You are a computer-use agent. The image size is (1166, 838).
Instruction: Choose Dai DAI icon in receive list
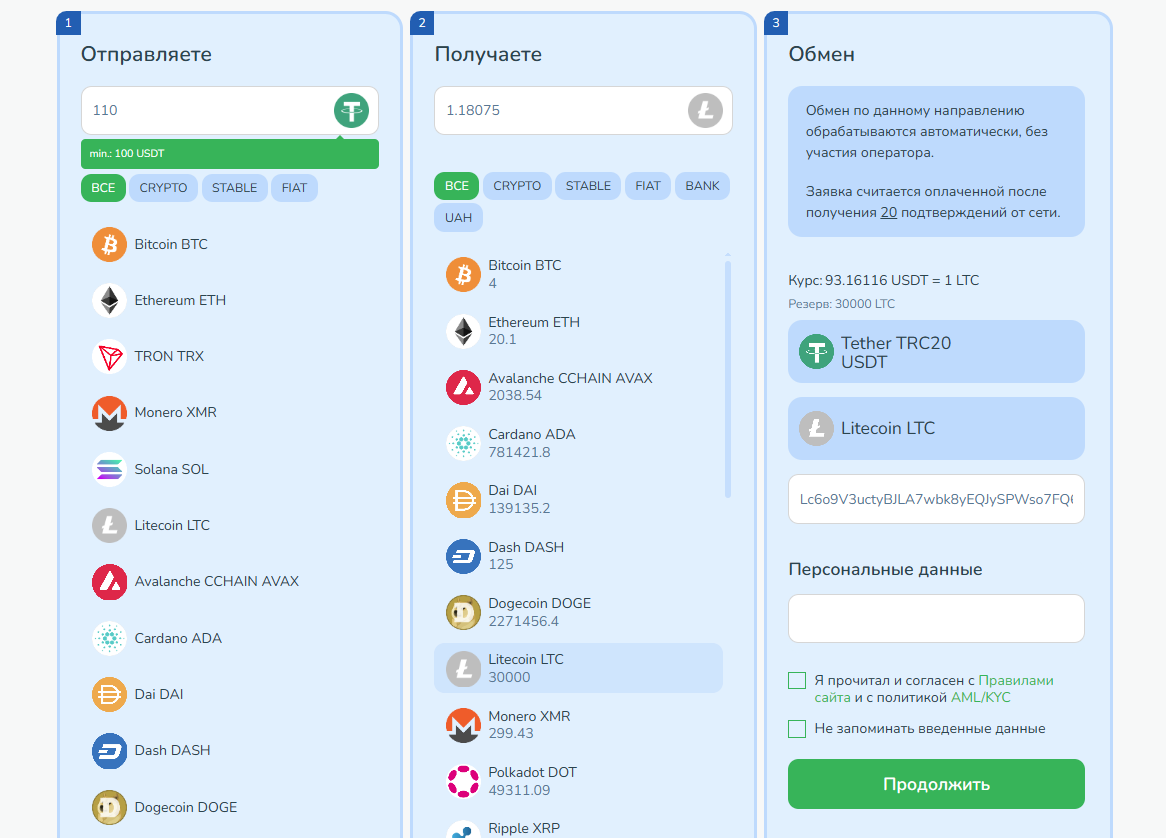(463, 500)
